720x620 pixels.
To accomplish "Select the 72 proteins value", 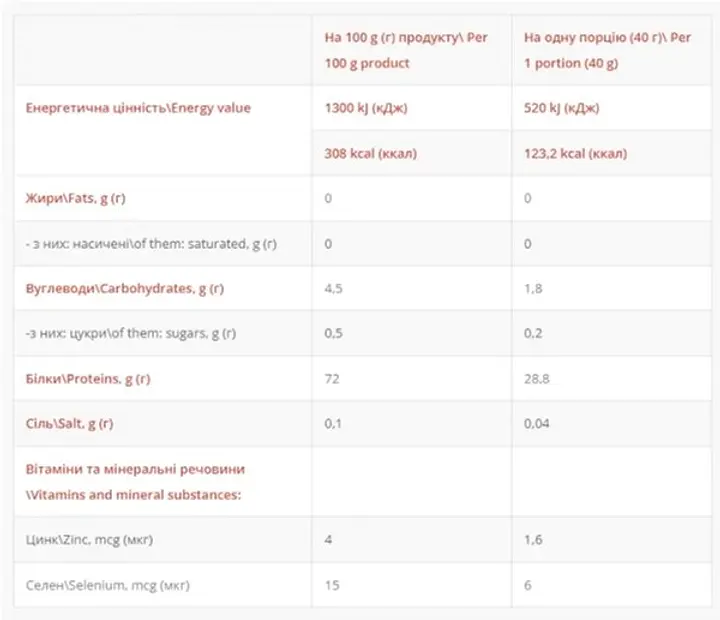I will [x=332, y=379].
